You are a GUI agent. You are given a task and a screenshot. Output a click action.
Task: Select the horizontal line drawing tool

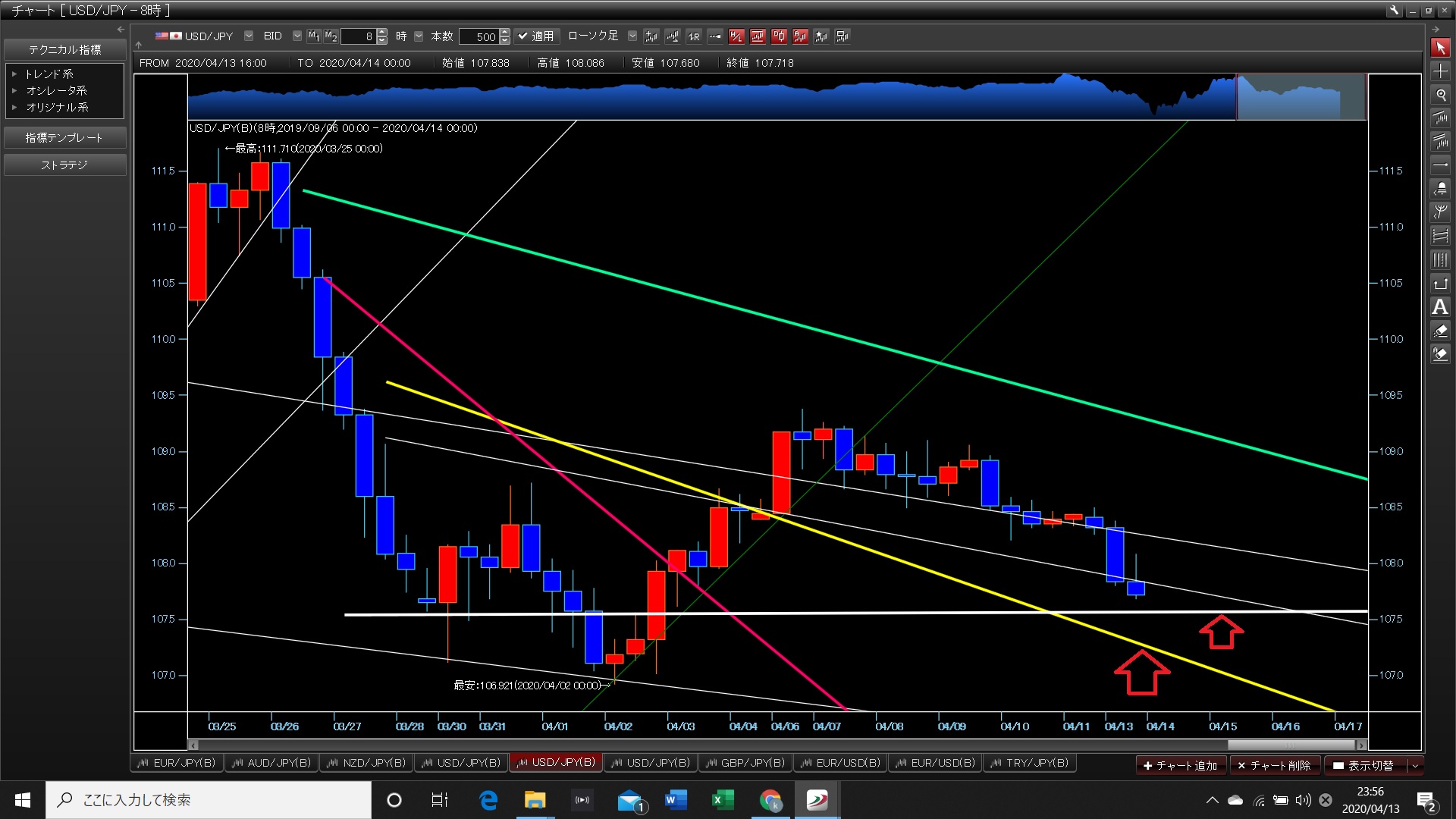pyautogui.click(x=1440, y=165)
